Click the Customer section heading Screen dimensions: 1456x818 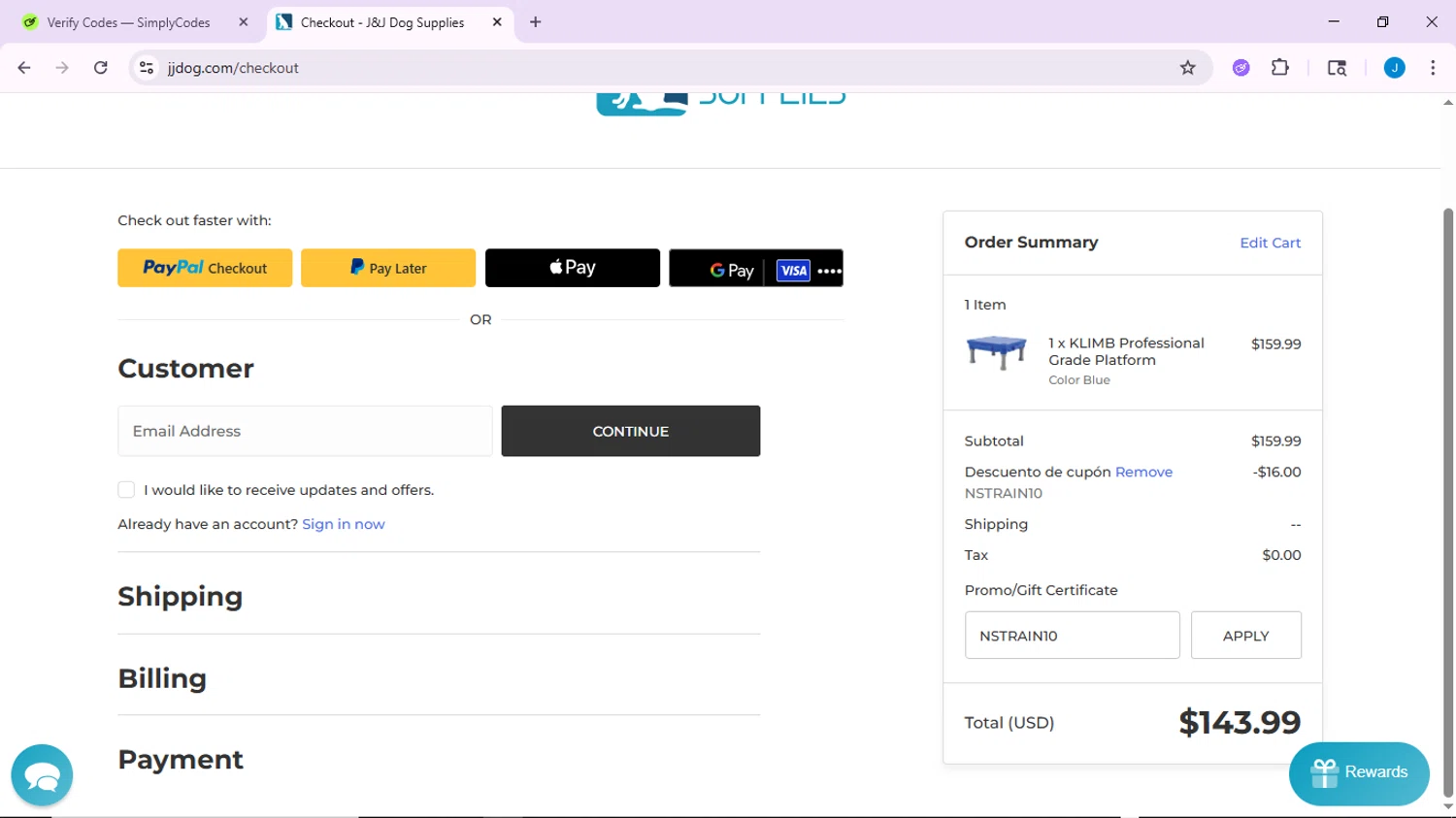pyautogui.click(x=185, y=369)
